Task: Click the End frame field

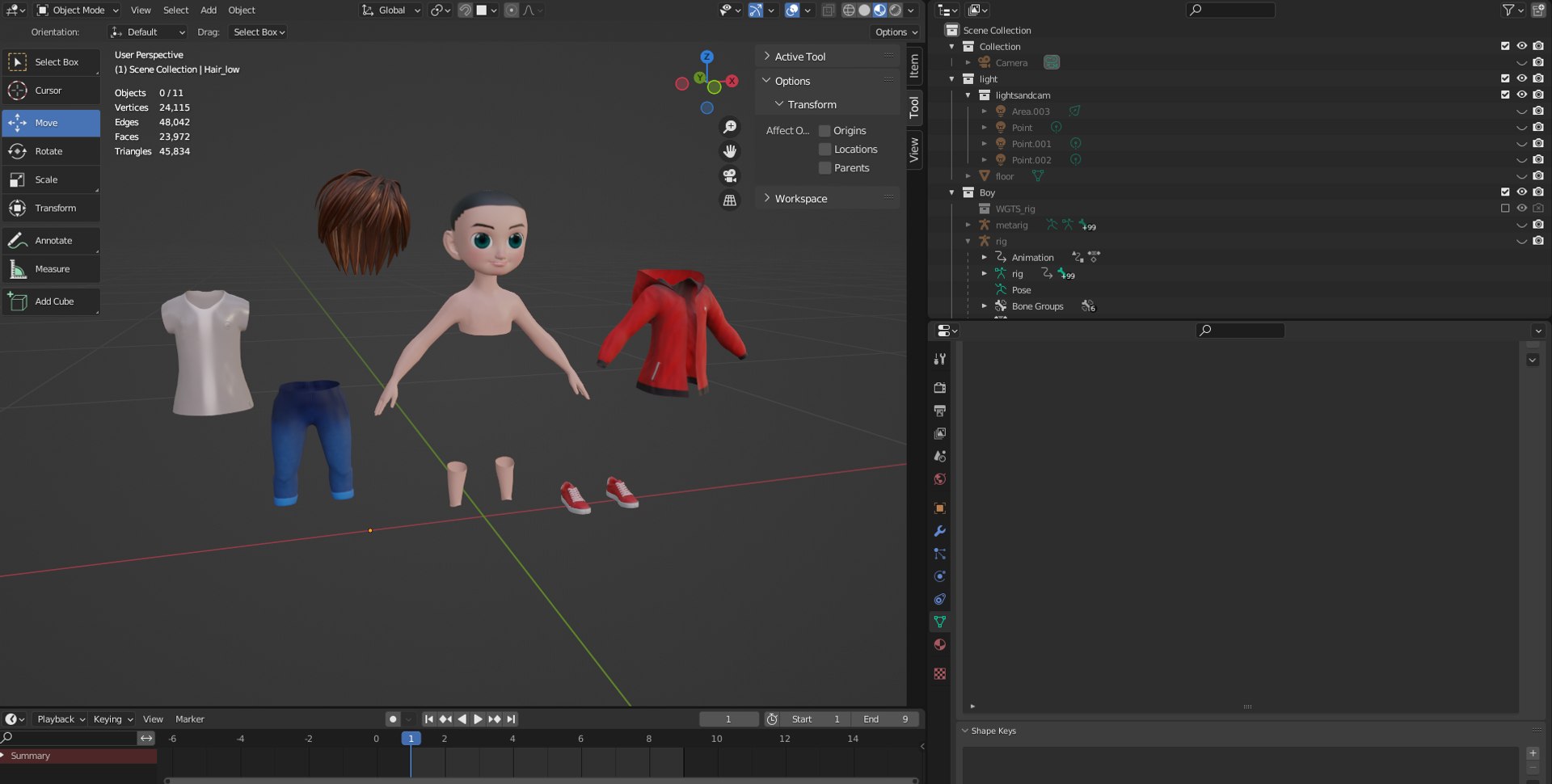Action: 886,719
